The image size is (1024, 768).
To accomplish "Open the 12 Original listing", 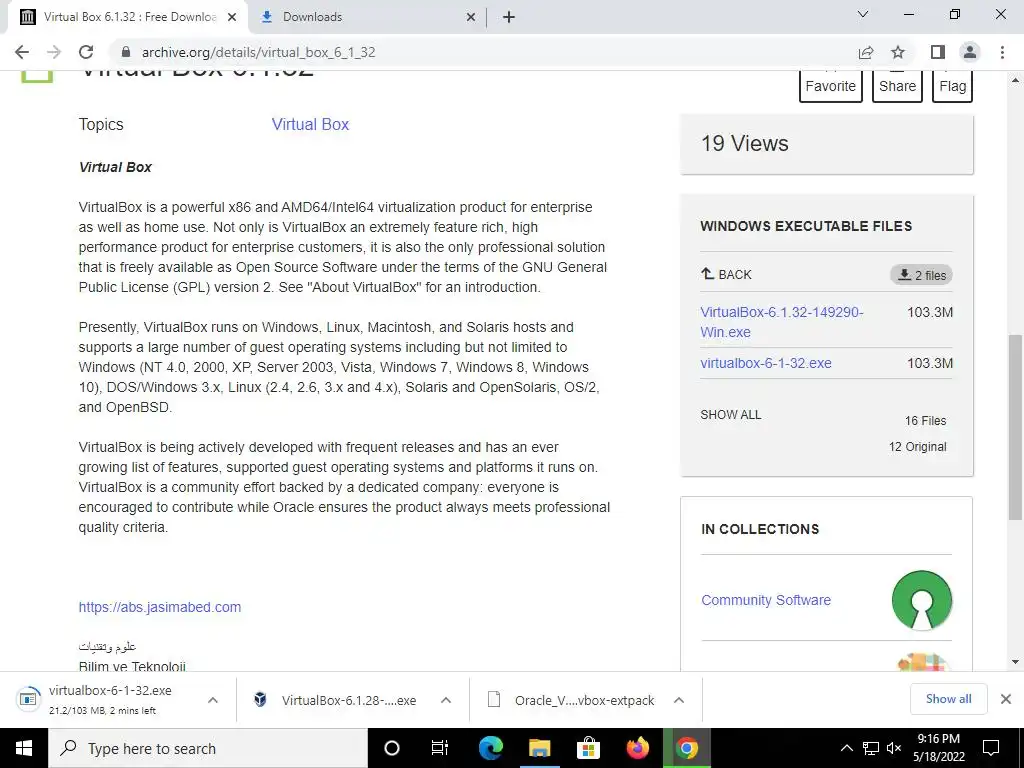I will 918,447.
